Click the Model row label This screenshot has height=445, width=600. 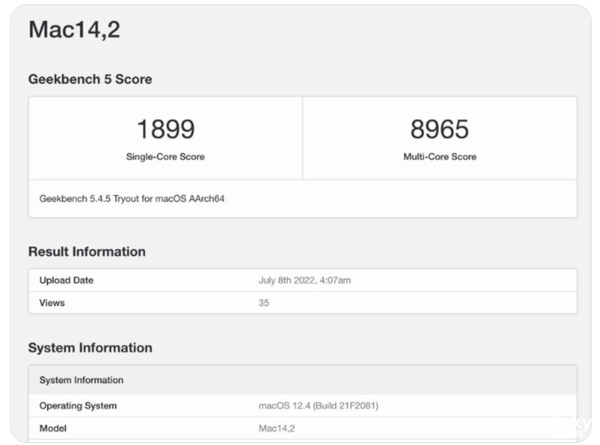[x=53, y=426]
